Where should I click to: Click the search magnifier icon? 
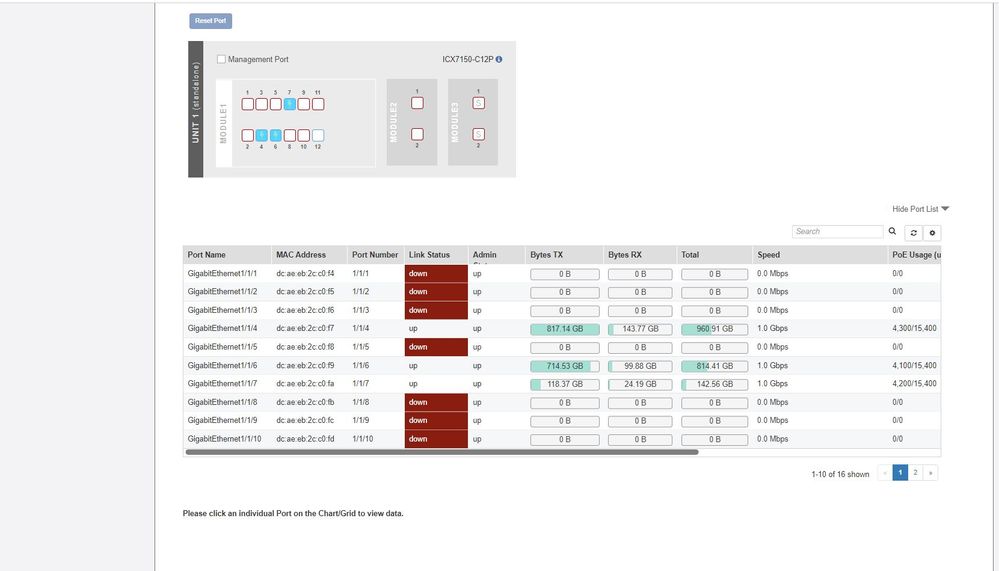pos(892,232)
